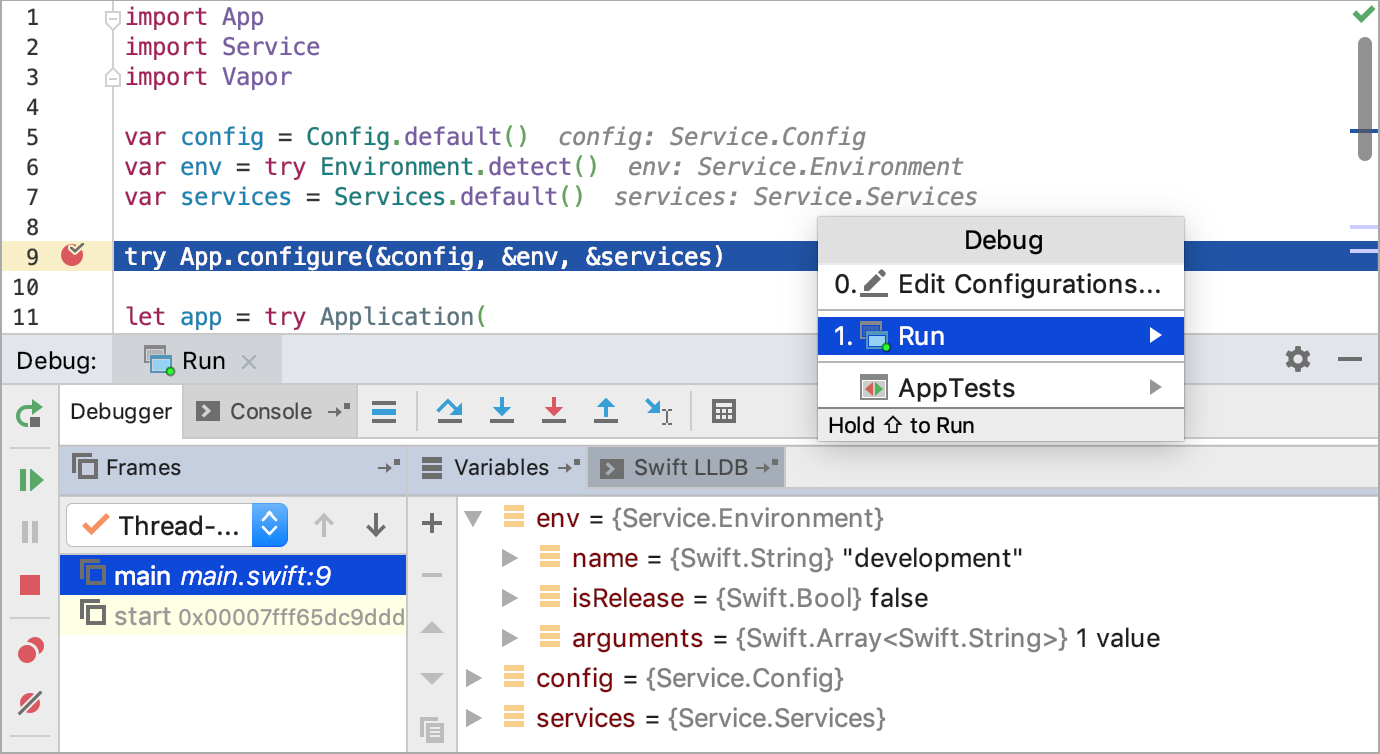The width and height of the screenshot is (1380, 754).
Task: Choose Edit Configurations in Debug popup
Action: [1001, 284]
